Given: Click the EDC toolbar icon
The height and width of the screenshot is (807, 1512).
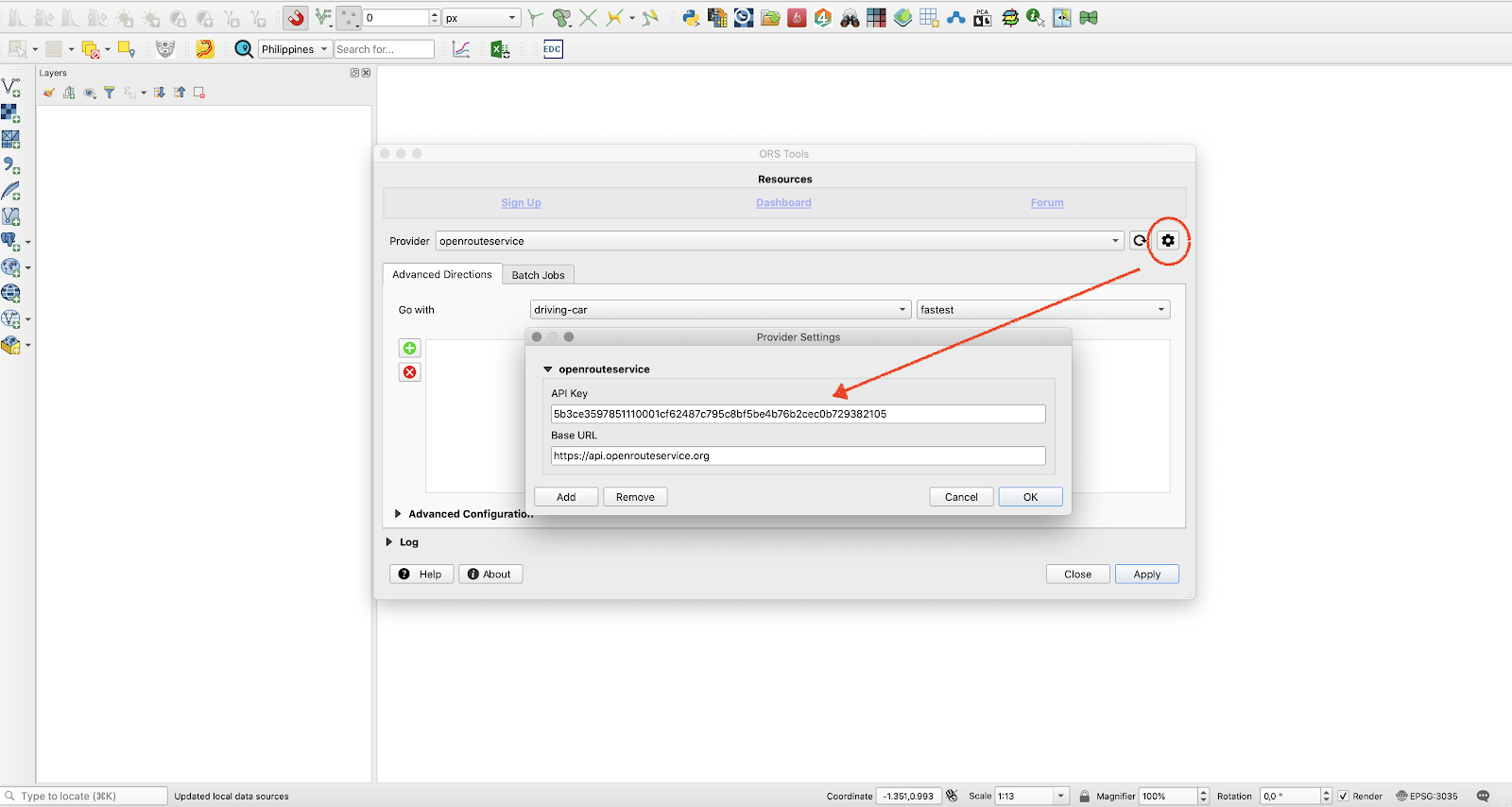Looking at the screenshot, I should [553, 49].
